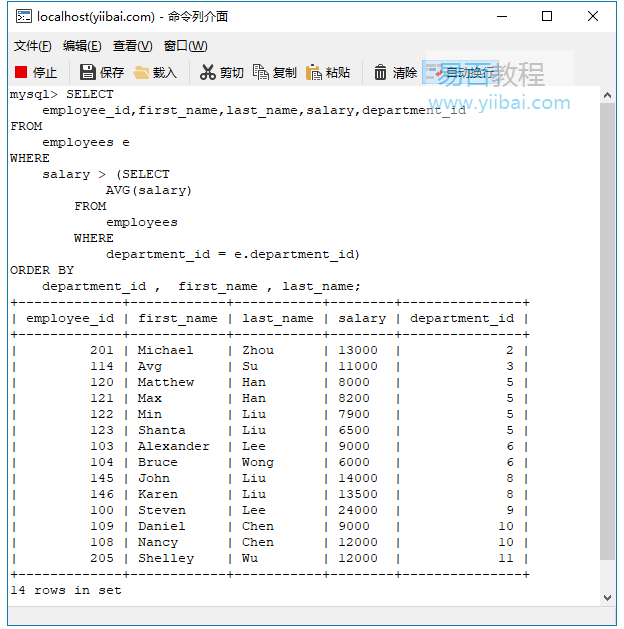Screen dimensions: 624x629
Task: Open the 编辑(E) menu
Action: 82,46
